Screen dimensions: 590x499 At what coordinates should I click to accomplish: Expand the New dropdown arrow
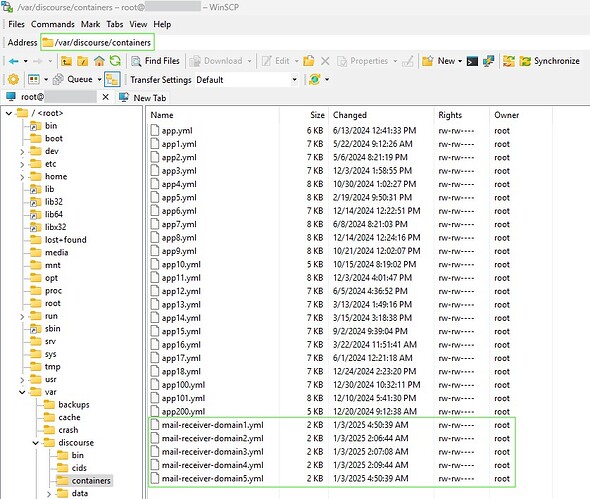point(460,61)
